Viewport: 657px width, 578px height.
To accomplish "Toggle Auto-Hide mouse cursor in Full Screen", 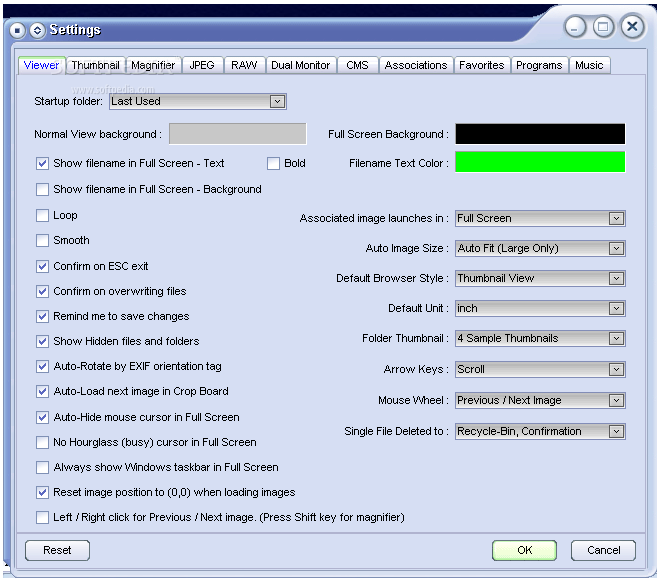I will pyautogui.click(x=42, y=417).
